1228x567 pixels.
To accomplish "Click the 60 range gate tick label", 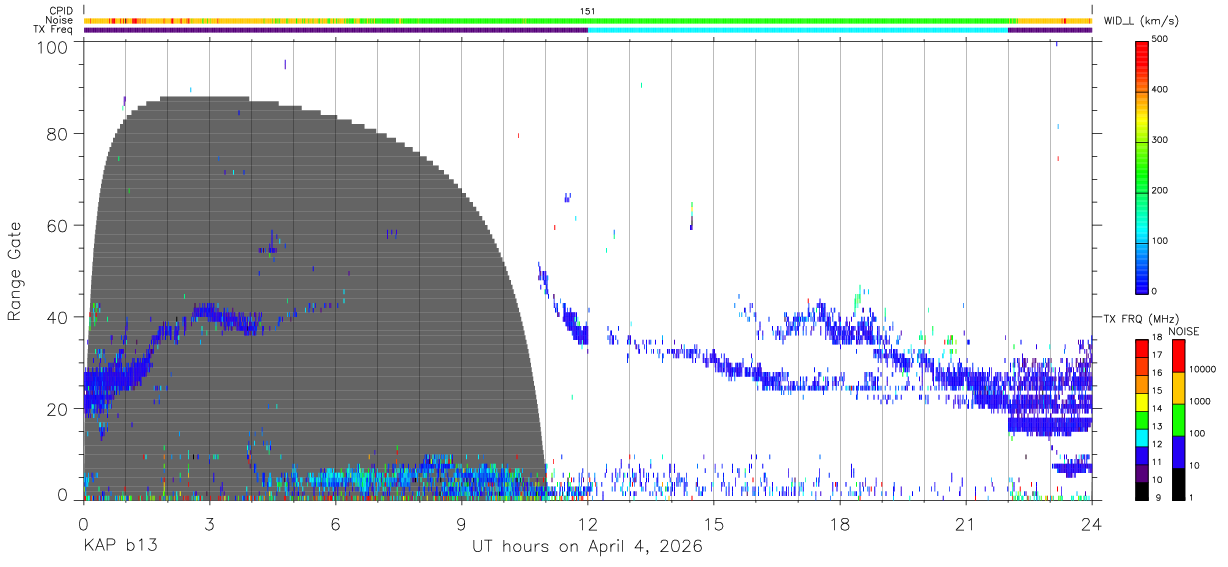I will click(x=57, y=225).
